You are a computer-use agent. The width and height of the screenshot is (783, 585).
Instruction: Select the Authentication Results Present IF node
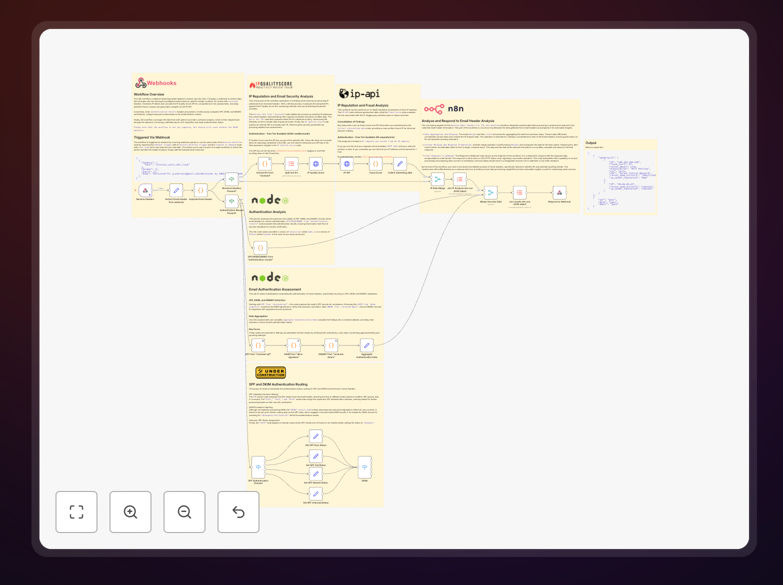(x=232, y=201)
